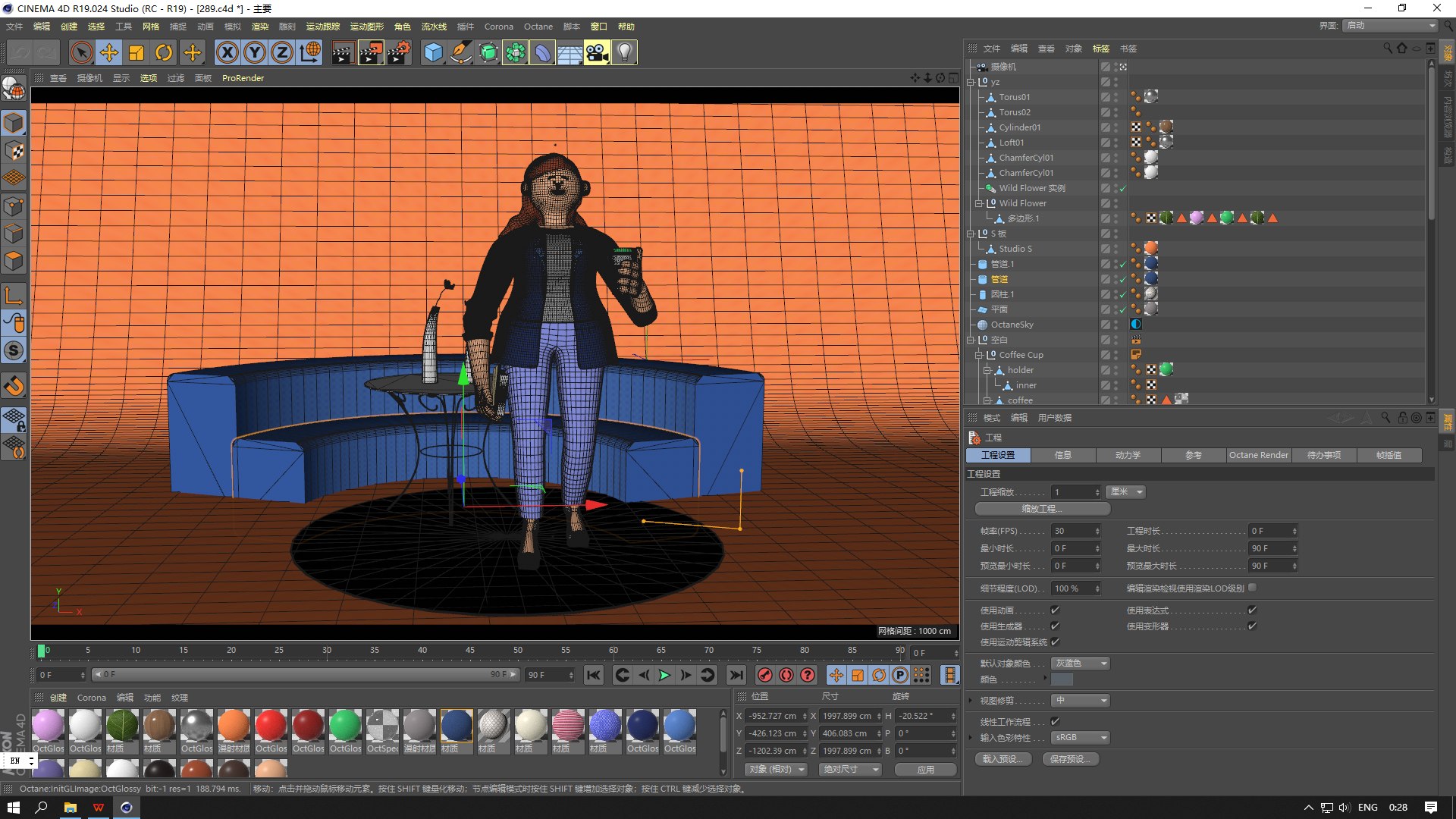This screenshot has width=1456, height=819.
Task: Open the Octane menu in menu bar
Action: point(538,27)
